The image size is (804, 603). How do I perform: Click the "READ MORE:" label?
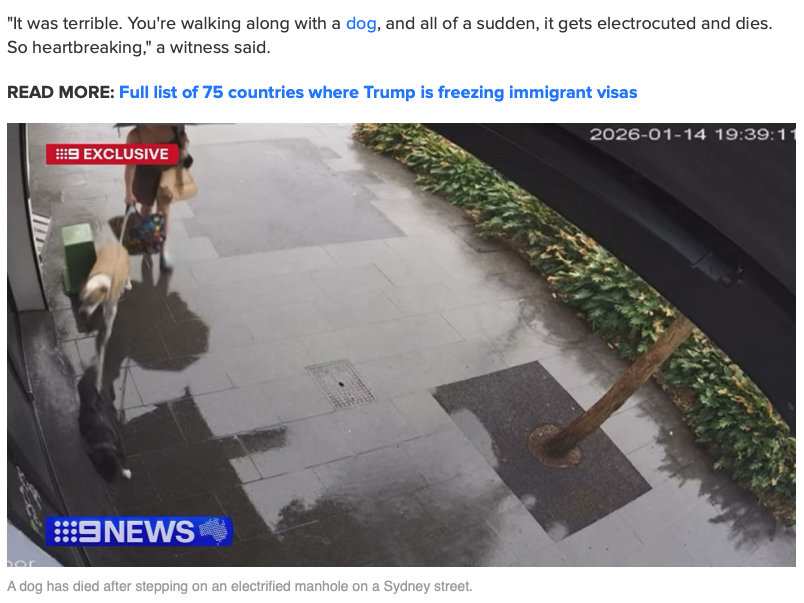[x=61, y=92]
